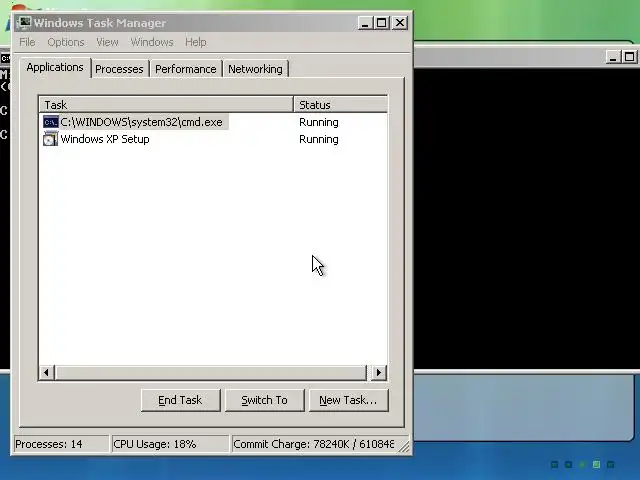Maximize the Windows Task Manager window
The height and width of the screenshot is (480, 640).
pyautogui.click(x=382, y=23)
